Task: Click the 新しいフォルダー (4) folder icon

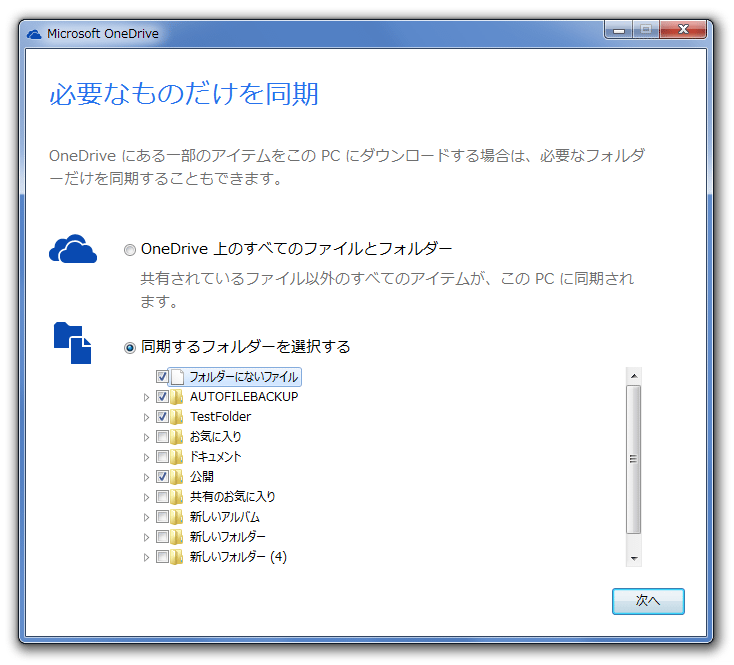Action: [x=176, y=556]
